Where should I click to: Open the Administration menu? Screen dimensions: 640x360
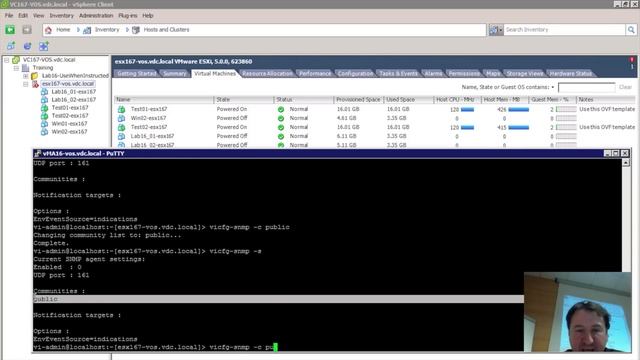96,16
